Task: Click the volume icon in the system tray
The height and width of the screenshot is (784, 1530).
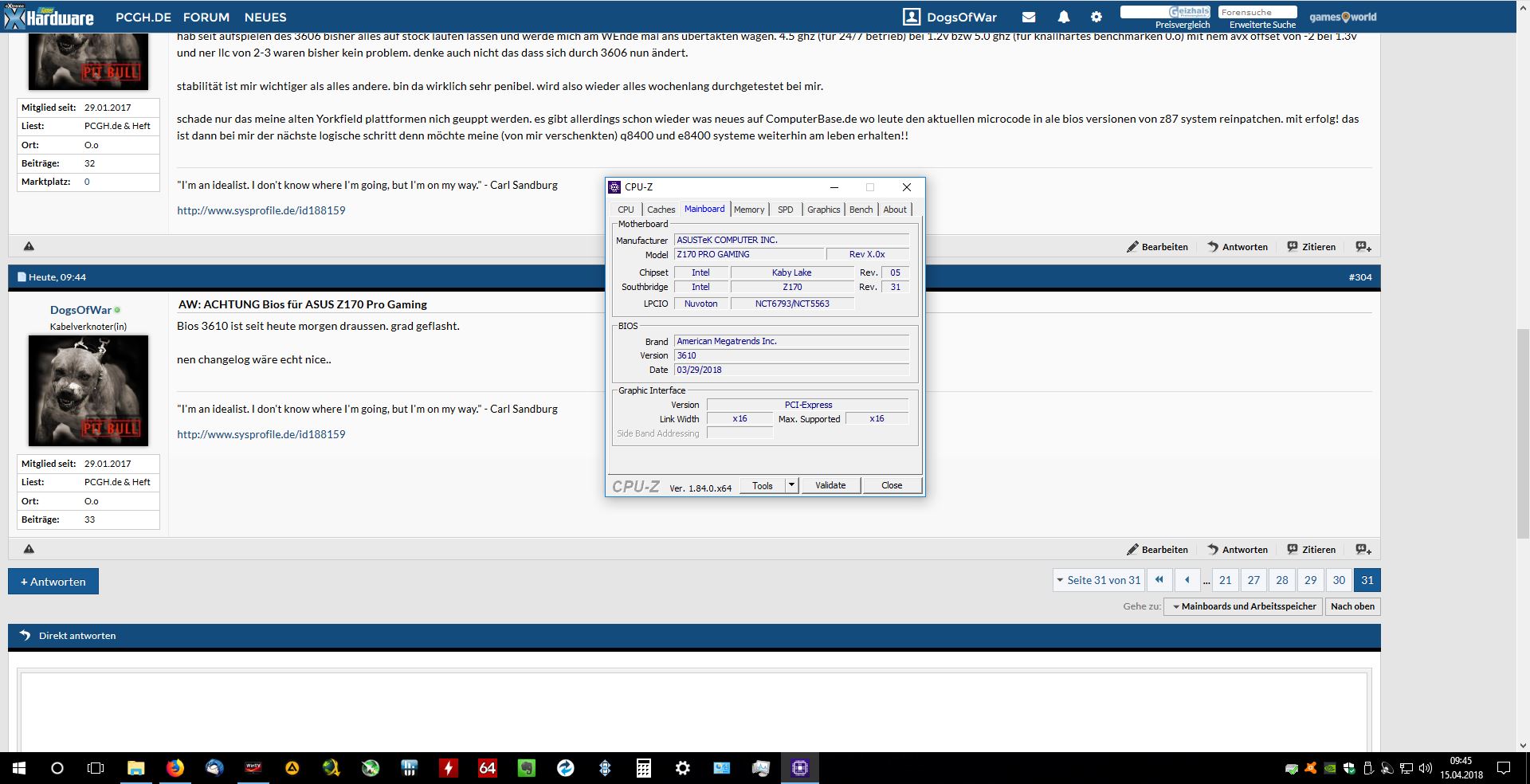Action: (1426, 768)
